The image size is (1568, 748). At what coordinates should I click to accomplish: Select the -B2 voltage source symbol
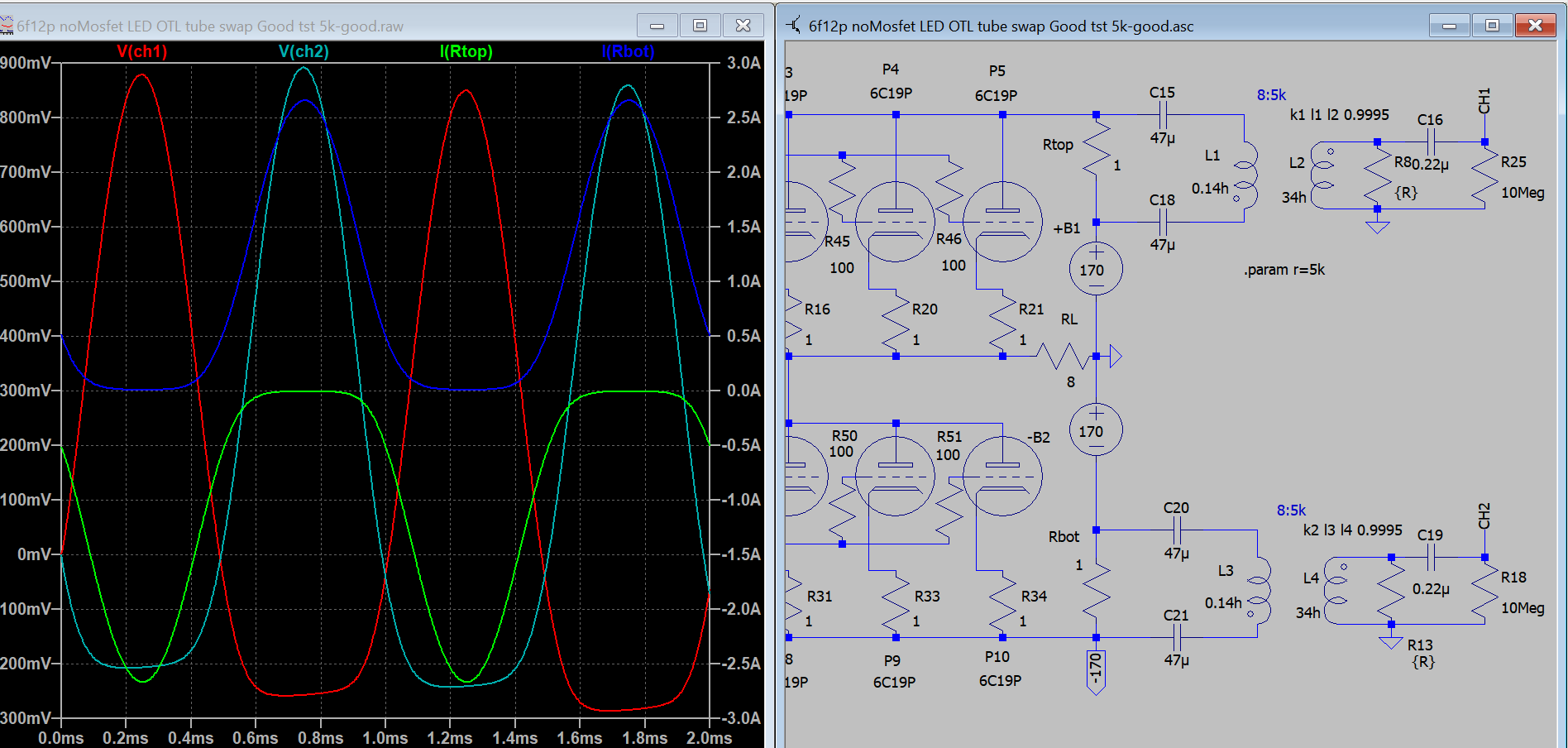[x=1096, y=430]
